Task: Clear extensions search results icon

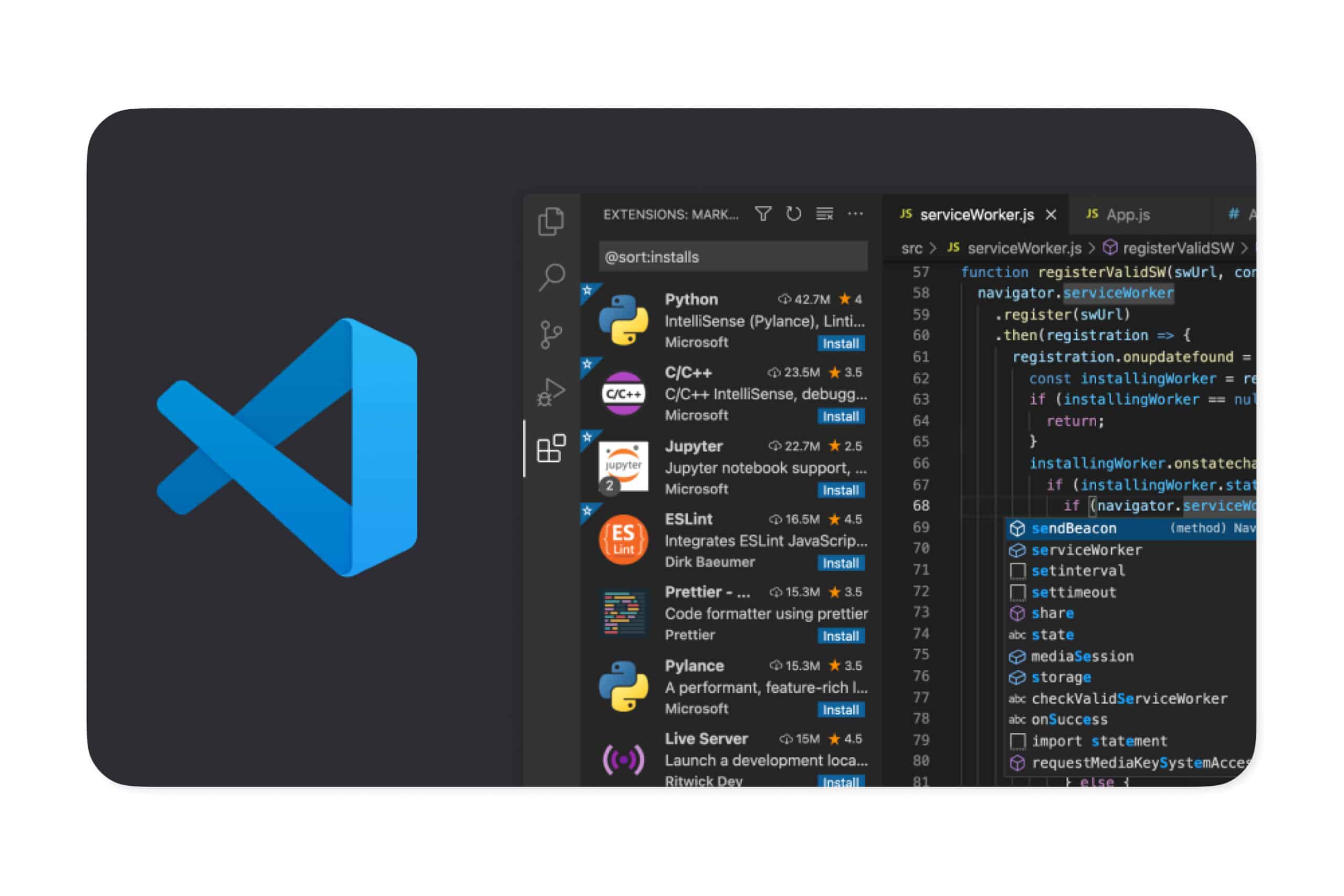Action: tap(824, 214)
